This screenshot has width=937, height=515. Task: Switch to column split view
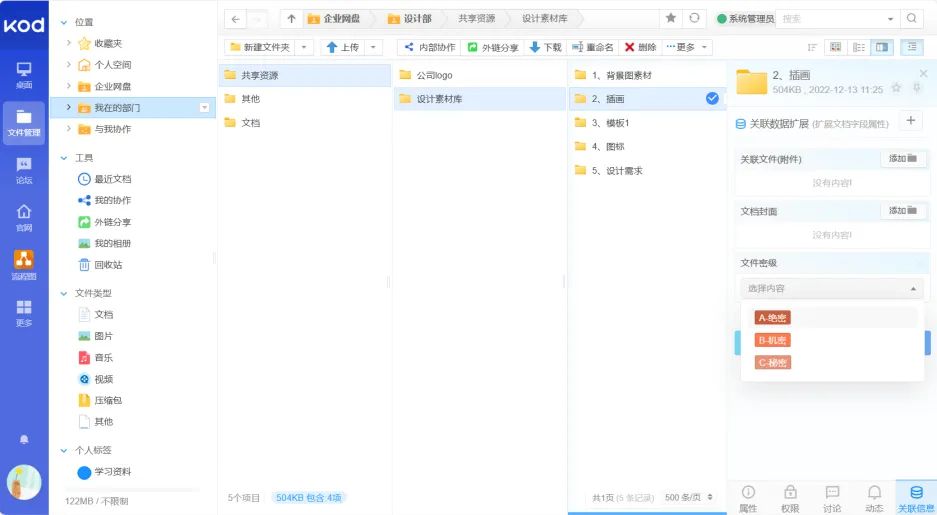pos(882,47)
